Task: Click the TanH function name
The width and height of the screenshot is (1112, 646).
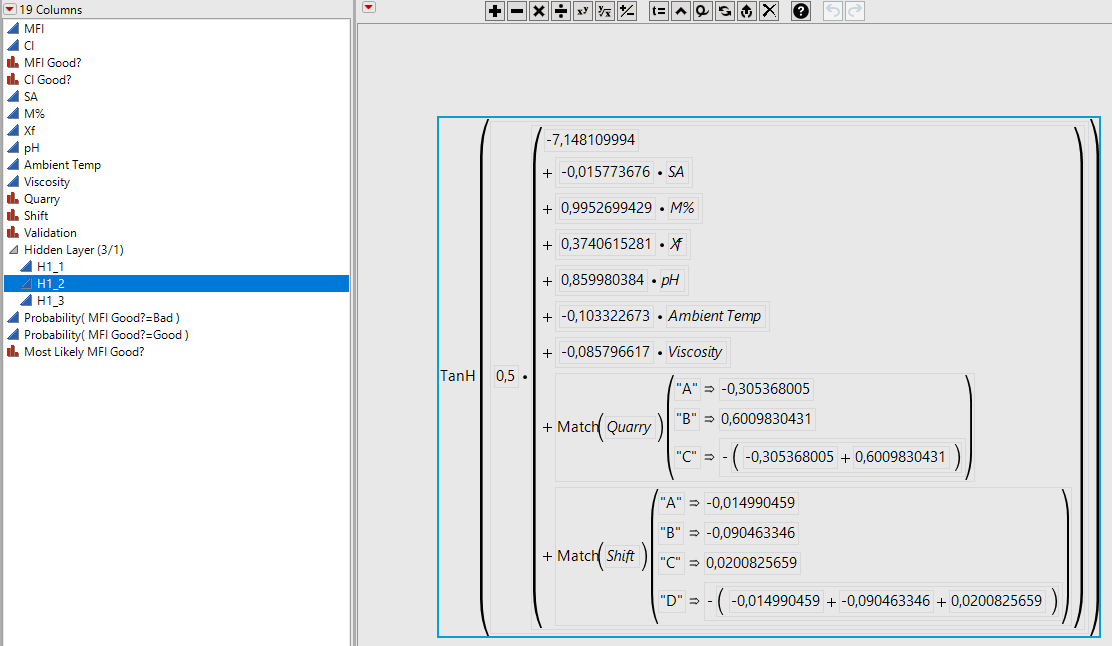Action: [458, 376]
